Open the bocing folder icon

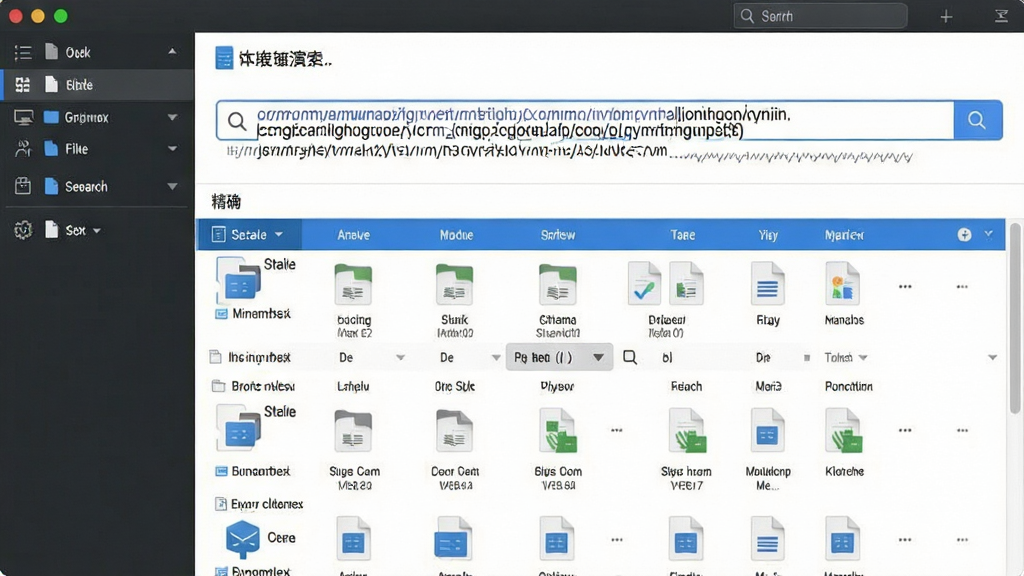pyautogui.click(x=353, y=285)
